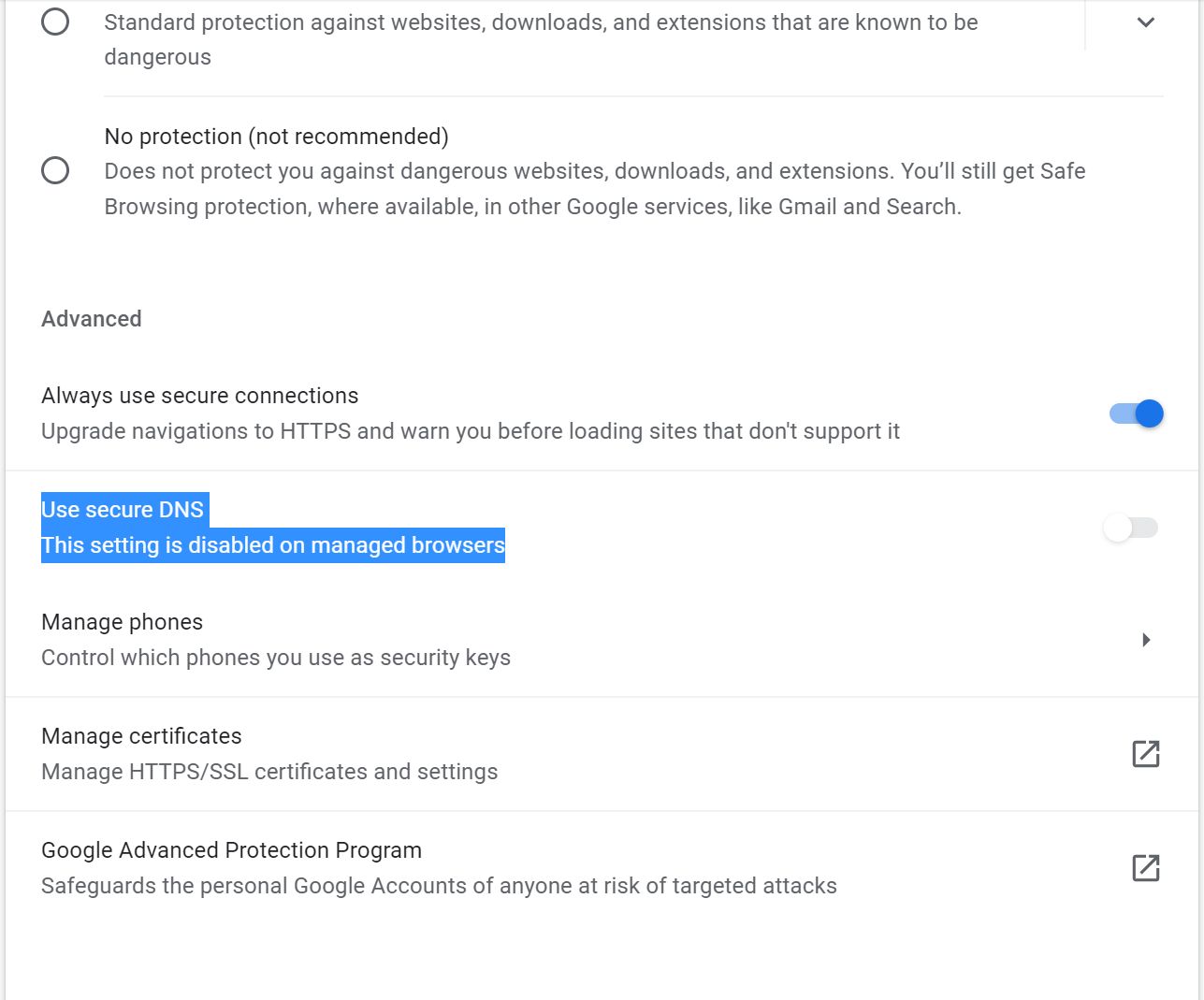Click Always use secure connections label
Image resolution: width=1204 pixels, height=1000 pixels.
[199, 396]
